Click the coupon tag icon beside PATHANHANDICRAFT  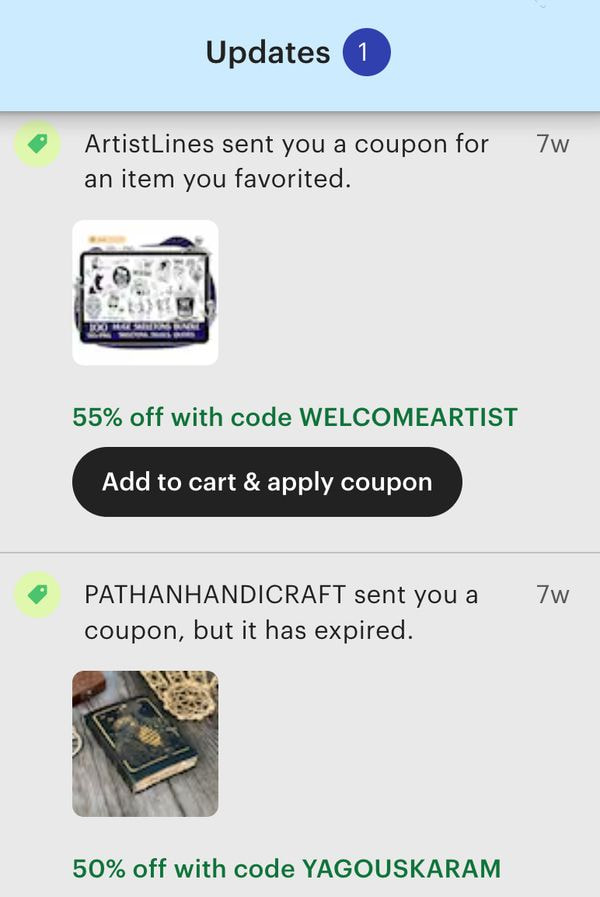click(38, 594)
